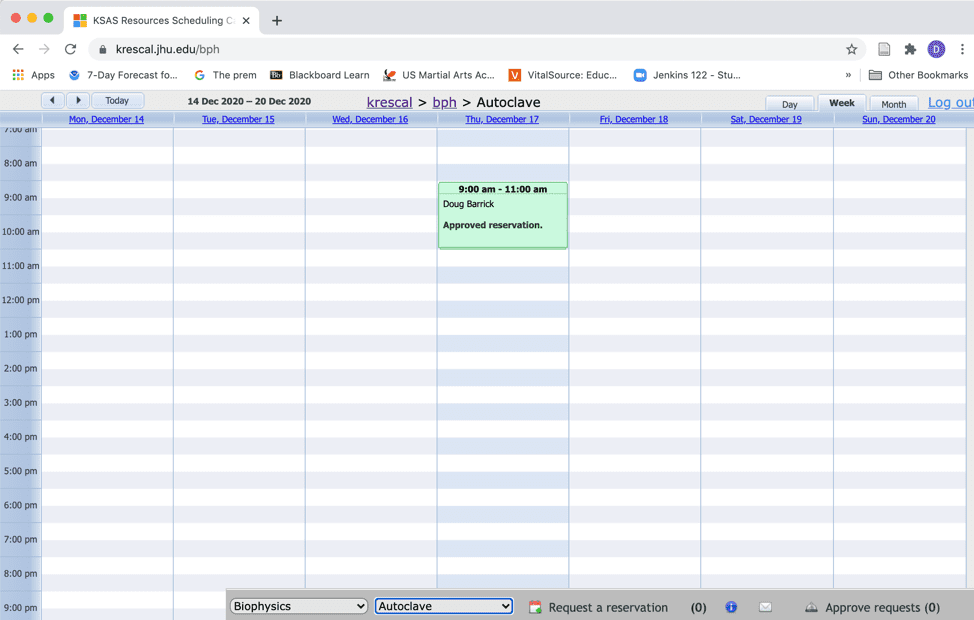
Task: Open the krescal breadcrumb link
Action: (389, 102)
